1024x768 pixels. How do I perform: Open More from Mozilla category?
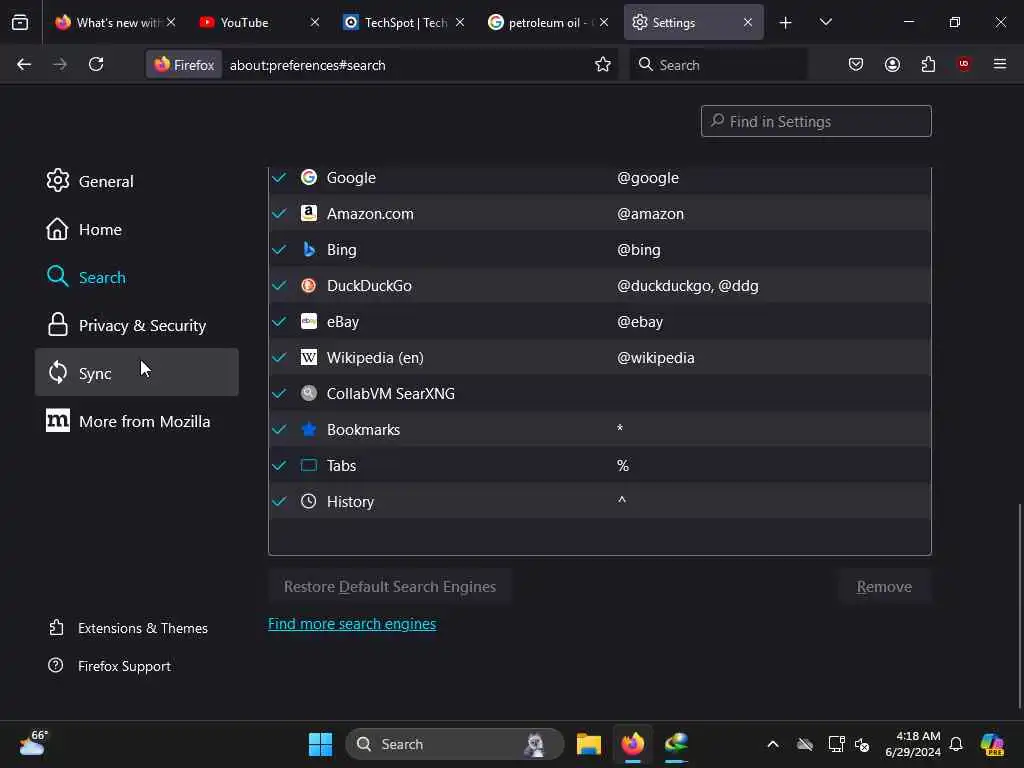[136, 421]
